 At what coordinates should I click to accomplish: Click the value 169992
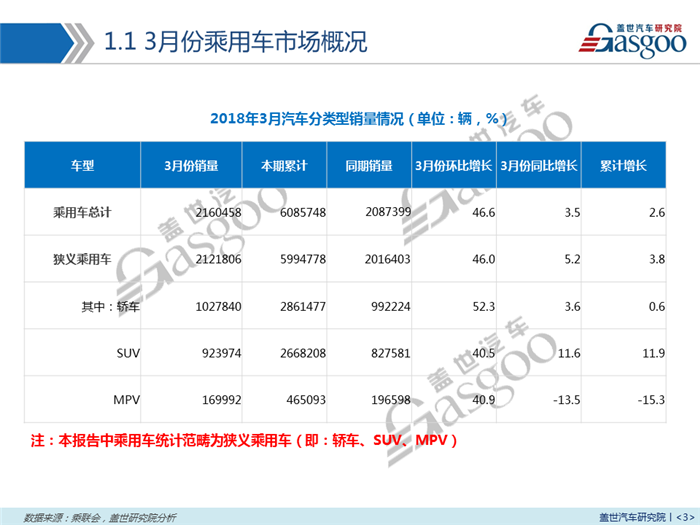point(221,400)
